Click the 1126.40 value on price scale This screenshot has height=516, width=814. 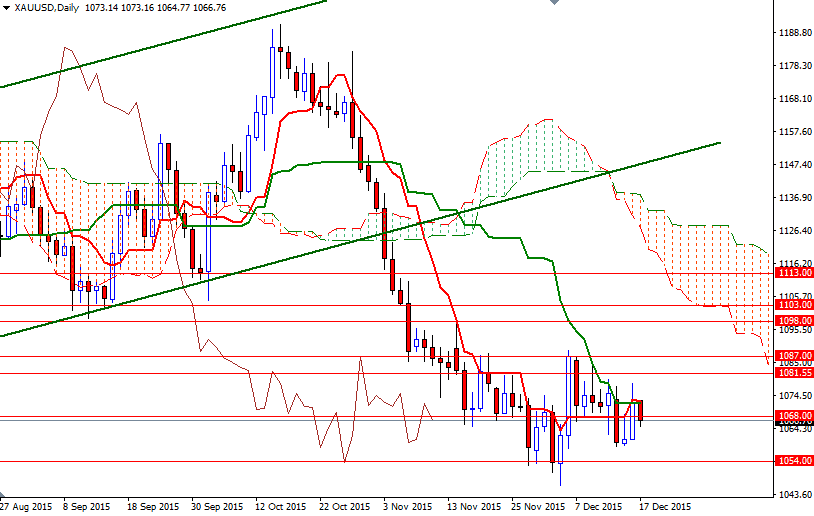[x=793, y=231]
